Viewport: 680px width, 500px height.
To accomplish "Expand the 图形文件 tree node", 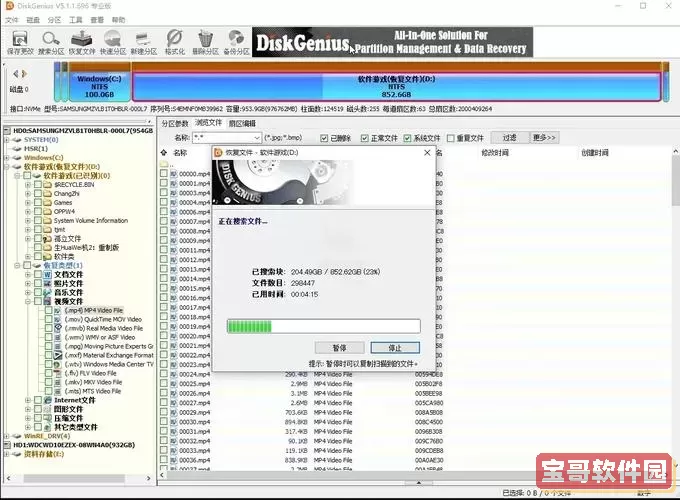I will click(28, 409).
